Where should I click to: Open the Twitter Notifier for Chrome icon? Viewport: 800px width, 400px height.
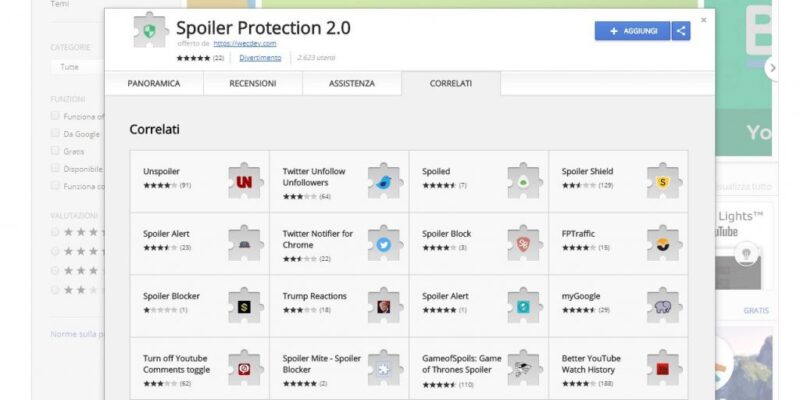point(384,244)
